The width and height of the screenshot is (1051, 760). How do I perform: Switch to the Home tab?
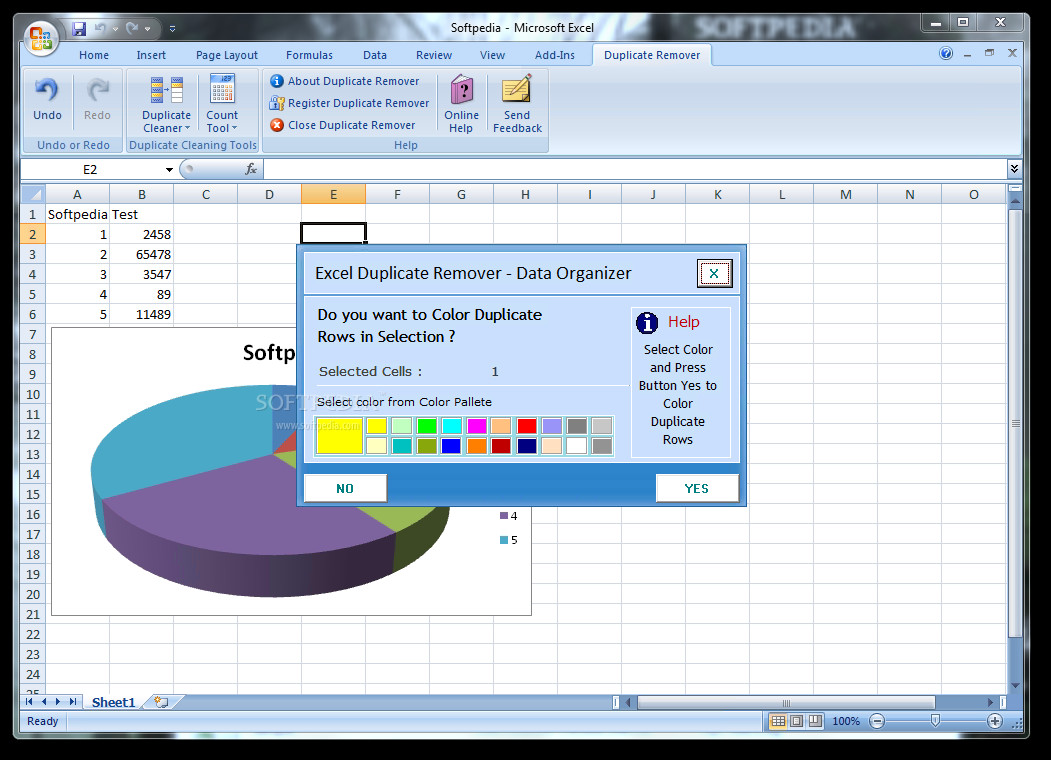[94, 55]
